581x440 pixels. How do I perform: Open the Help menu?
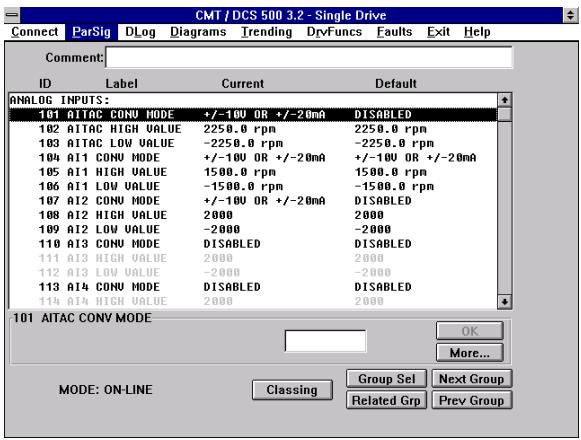point(477,32)
